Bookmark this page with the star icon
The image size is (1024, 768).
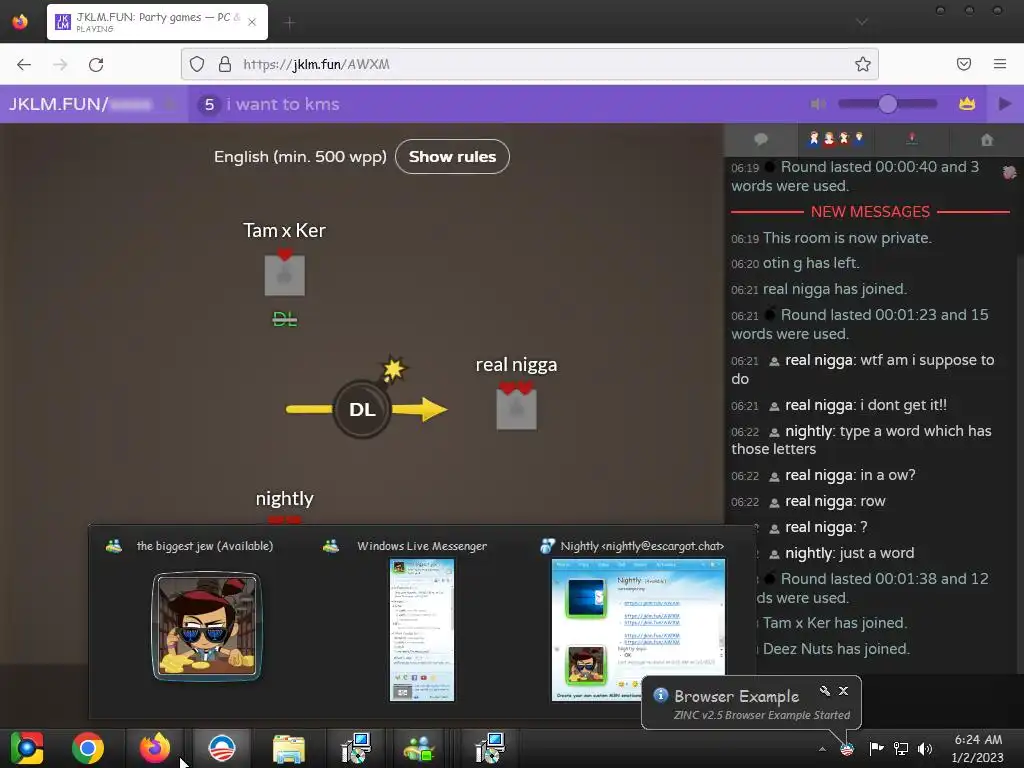[863, 64]
